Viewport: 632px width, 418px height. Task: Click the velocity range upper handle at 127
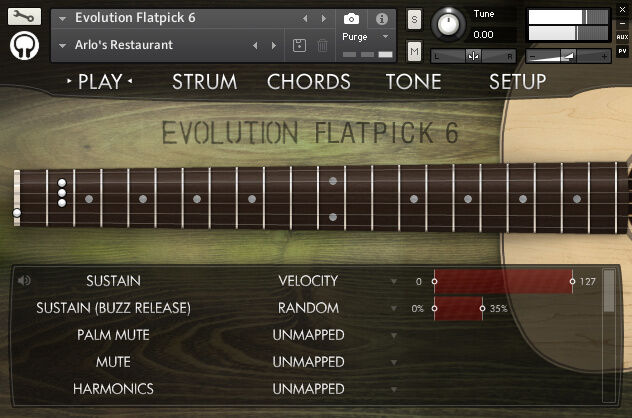point(572,281)
